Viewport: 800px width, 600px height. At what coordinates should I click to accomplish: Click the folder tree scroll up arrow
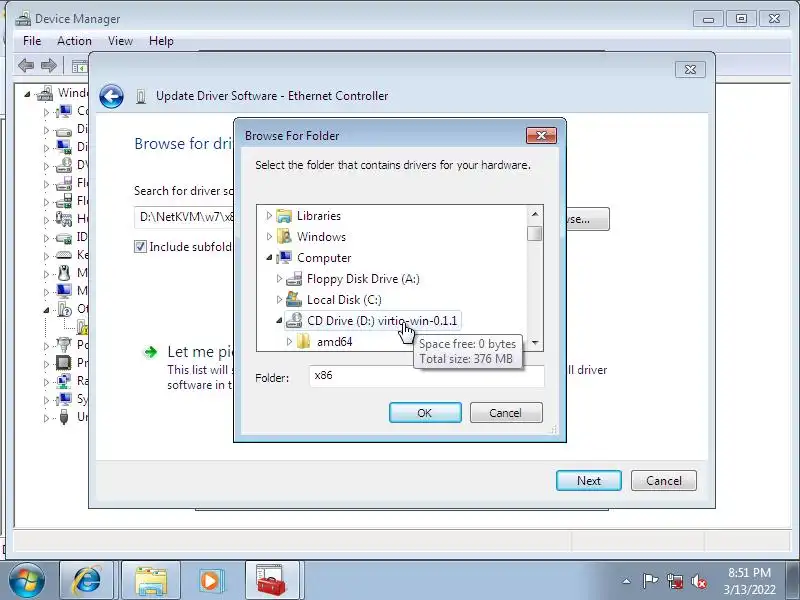[535, 214]
